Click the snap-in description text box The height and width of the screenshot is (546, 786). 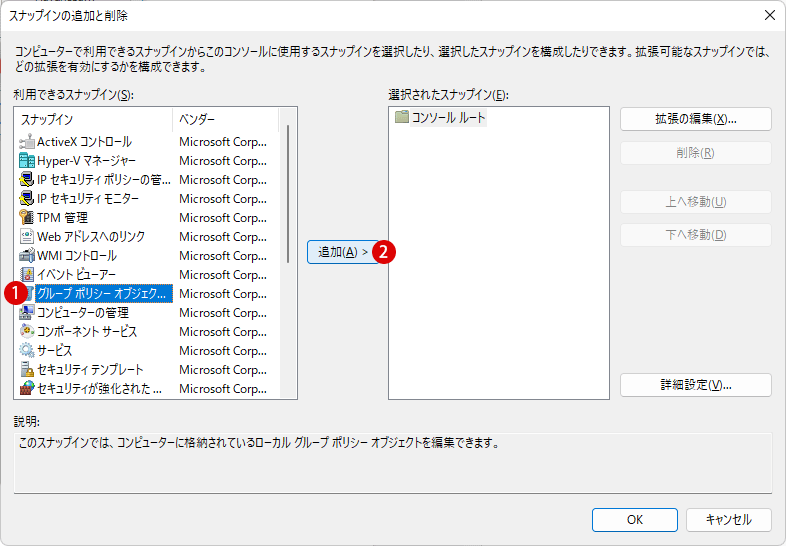click(393, 463)
